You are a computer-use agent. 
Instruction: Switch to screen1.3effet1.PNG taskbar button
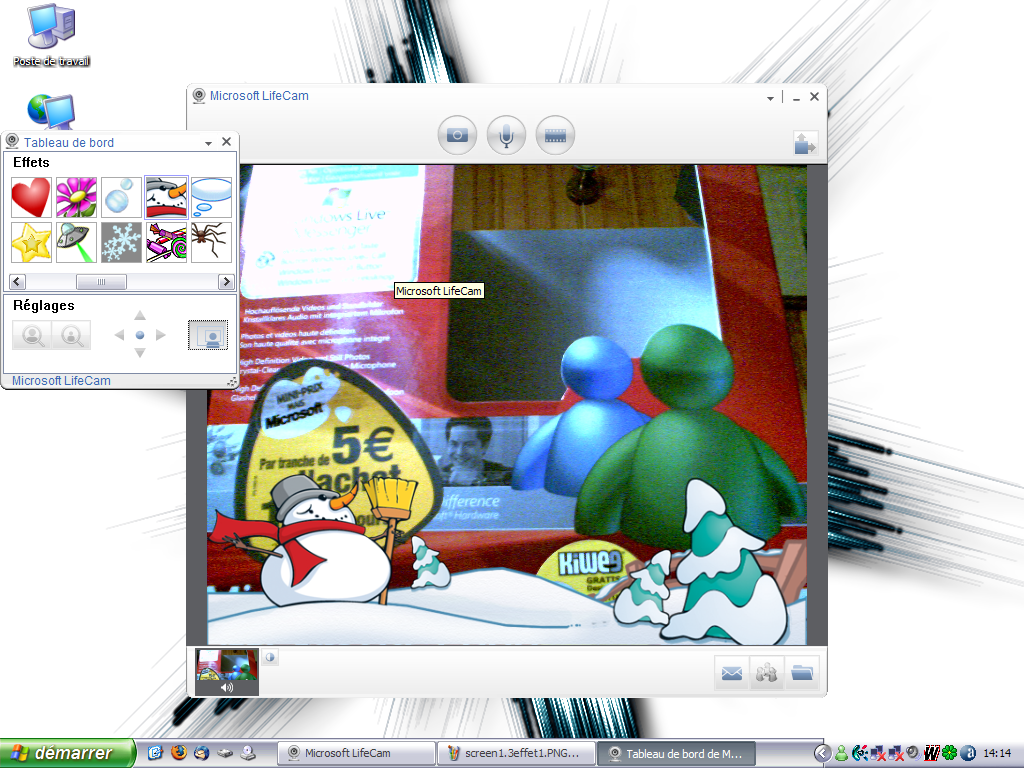[x=516, y=753]
